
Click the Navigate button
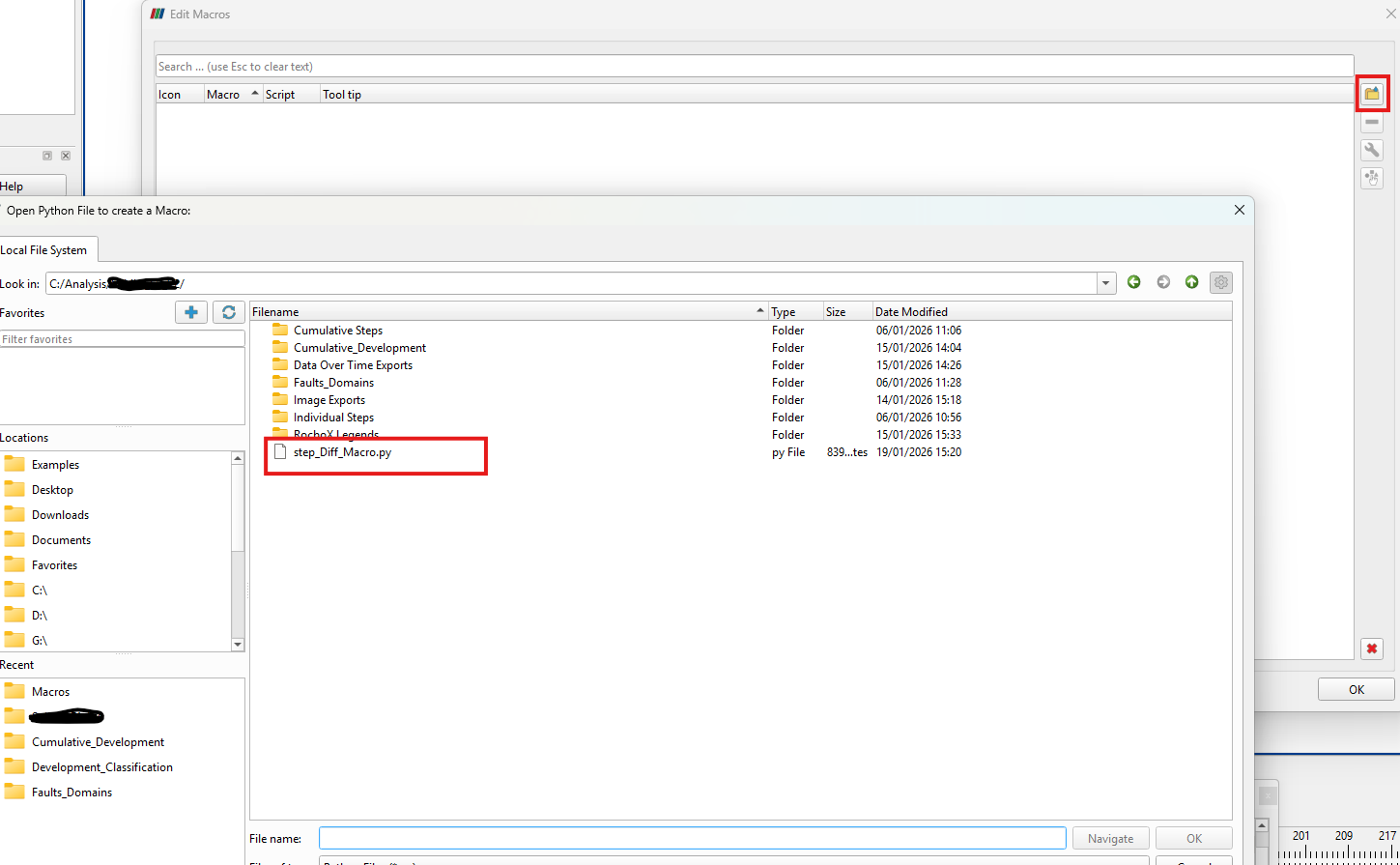pos(1111,838)
